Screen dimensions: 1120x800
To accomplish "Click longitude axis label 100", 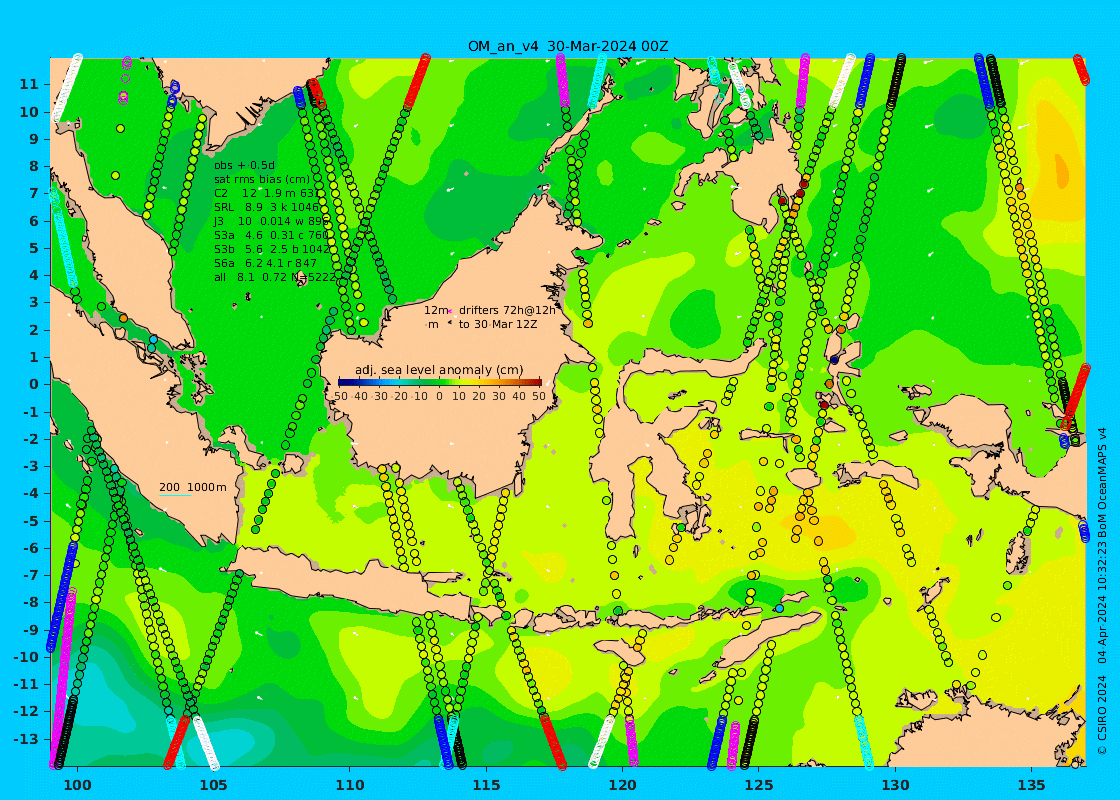I will tap(77, 785).
